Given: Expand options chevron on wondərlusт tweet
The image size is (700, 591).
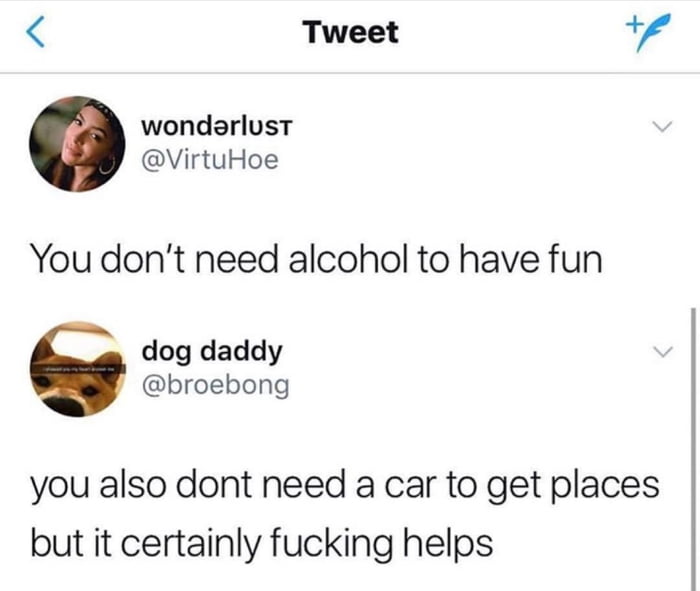Looking at the screenshot, I should 662,126.
